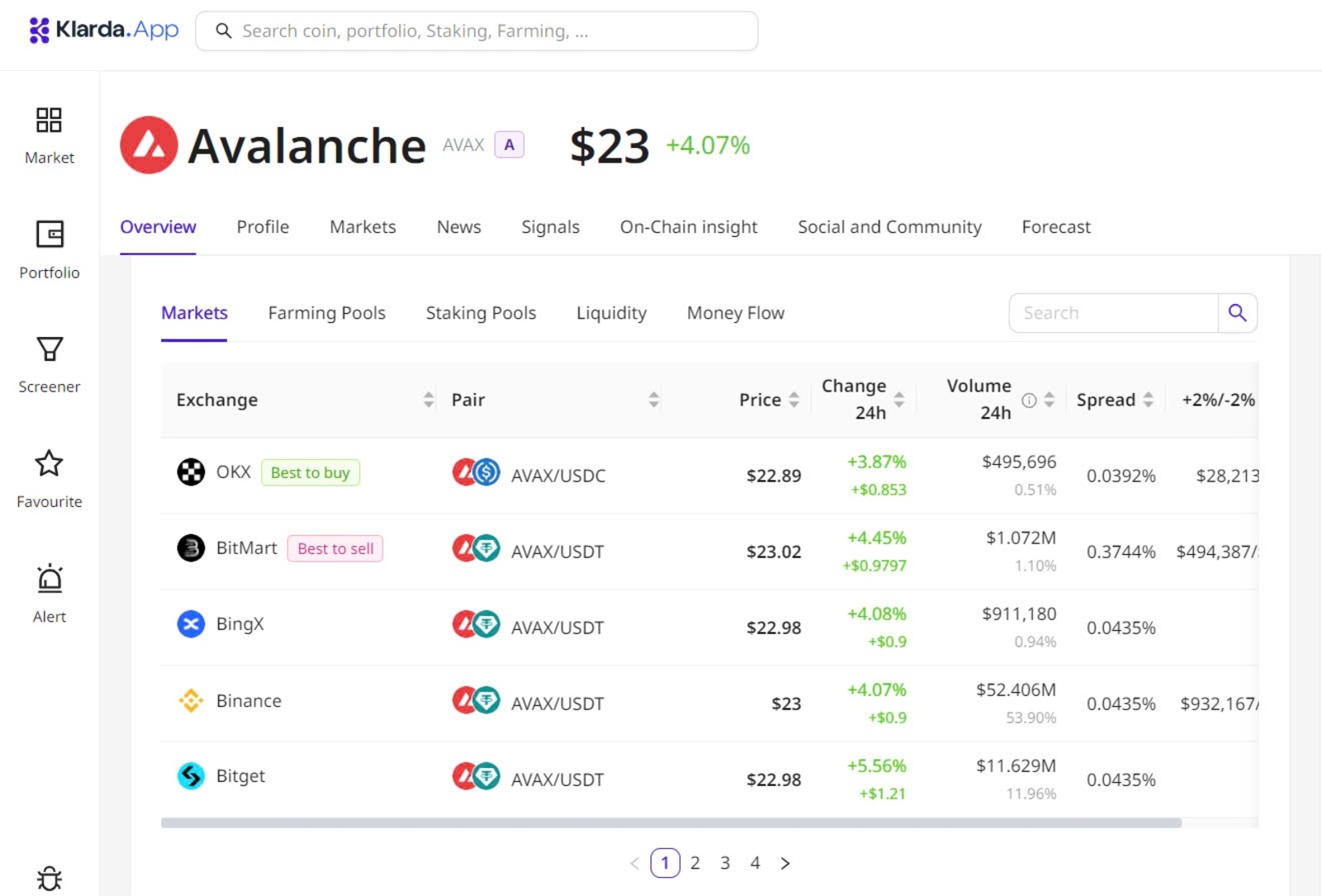
Task: Switch to the Profile tab
Action: pos(263,227)
